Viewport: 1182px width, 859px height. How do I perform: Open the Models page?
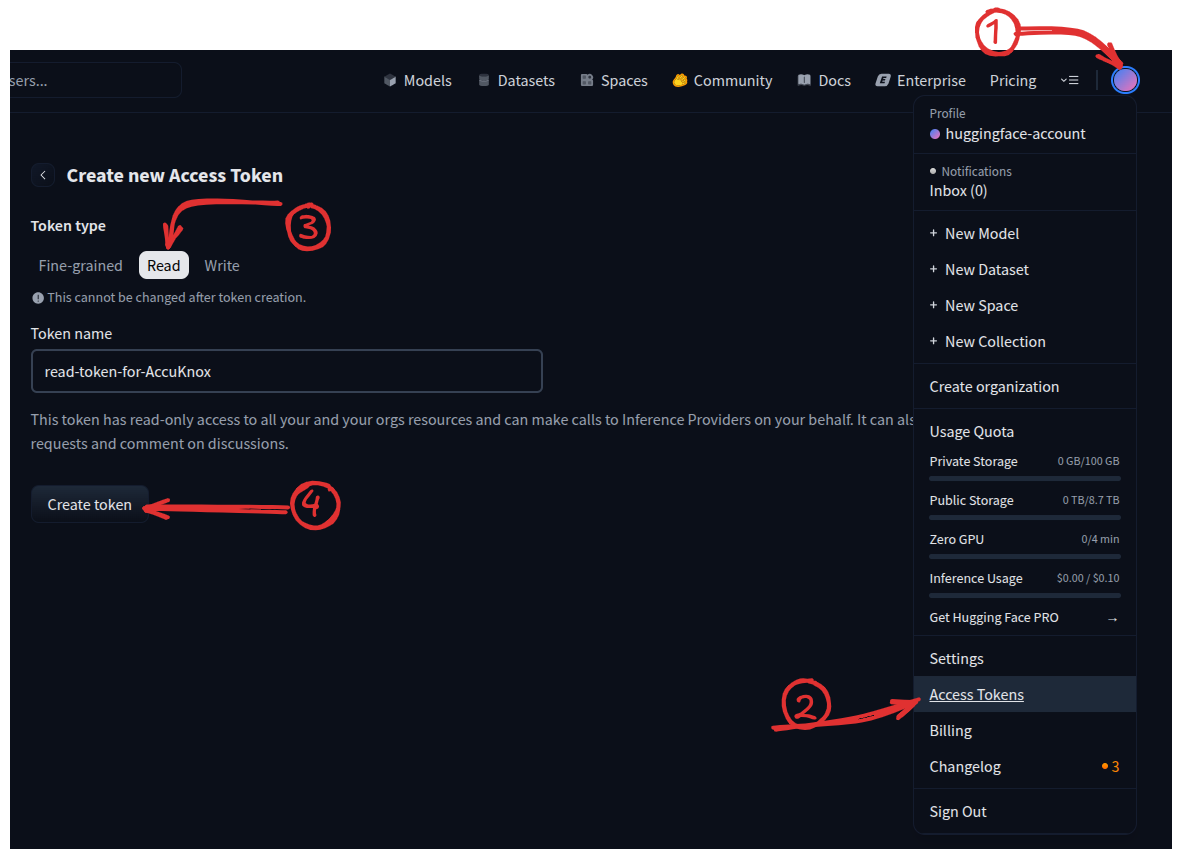(418, 81)
